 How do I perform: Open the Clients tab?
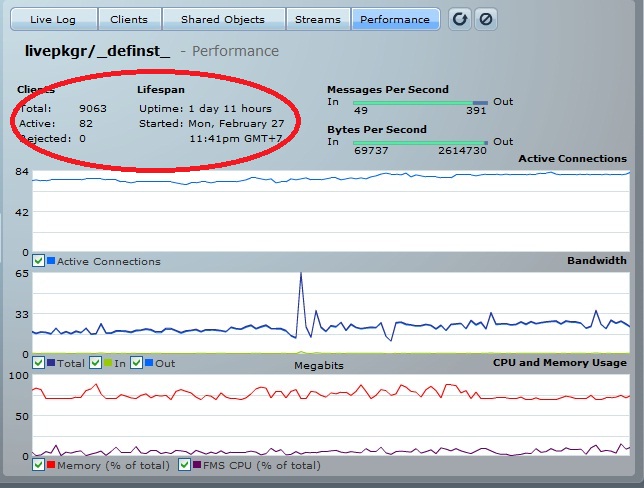click(128, 19)
